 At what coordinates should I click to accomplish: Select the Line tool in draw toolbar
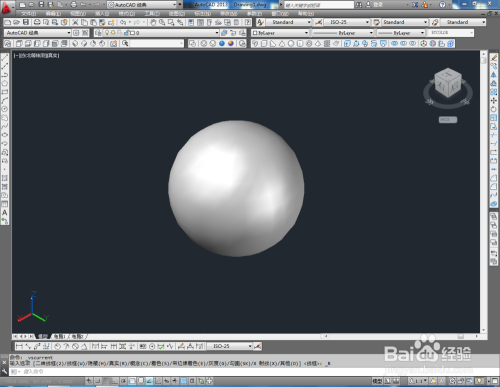[x=5, y=57]
